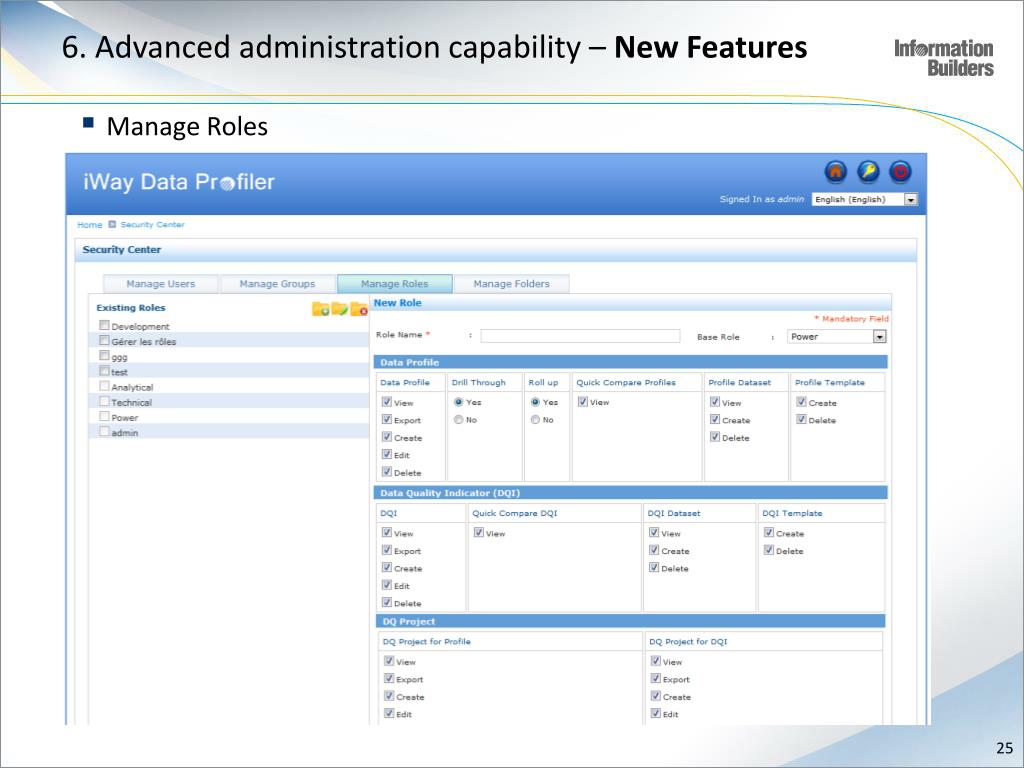This screenshot has height=768, width=1024.
Task: Toggle Create under DQ Project for Profile
Action: tap(389, 696)
